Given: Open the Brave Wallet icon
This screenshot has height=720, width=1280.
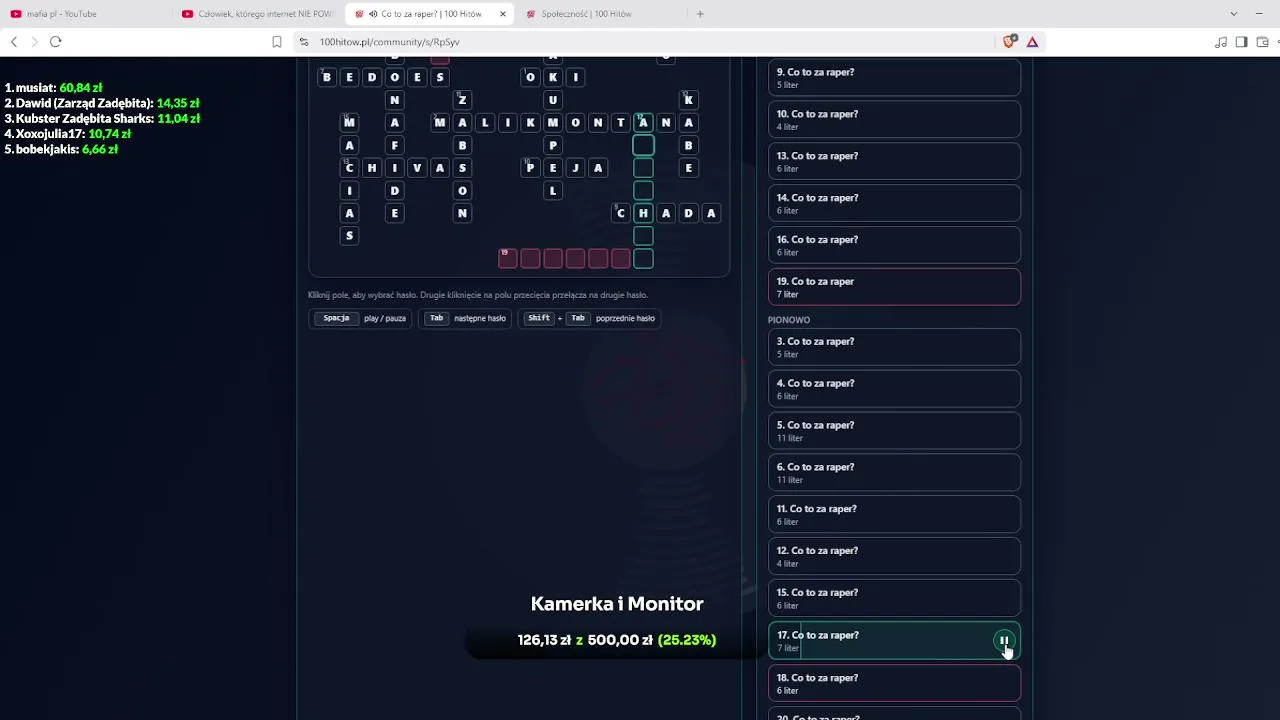Looking at the screenshot, I should point(1262,42).
